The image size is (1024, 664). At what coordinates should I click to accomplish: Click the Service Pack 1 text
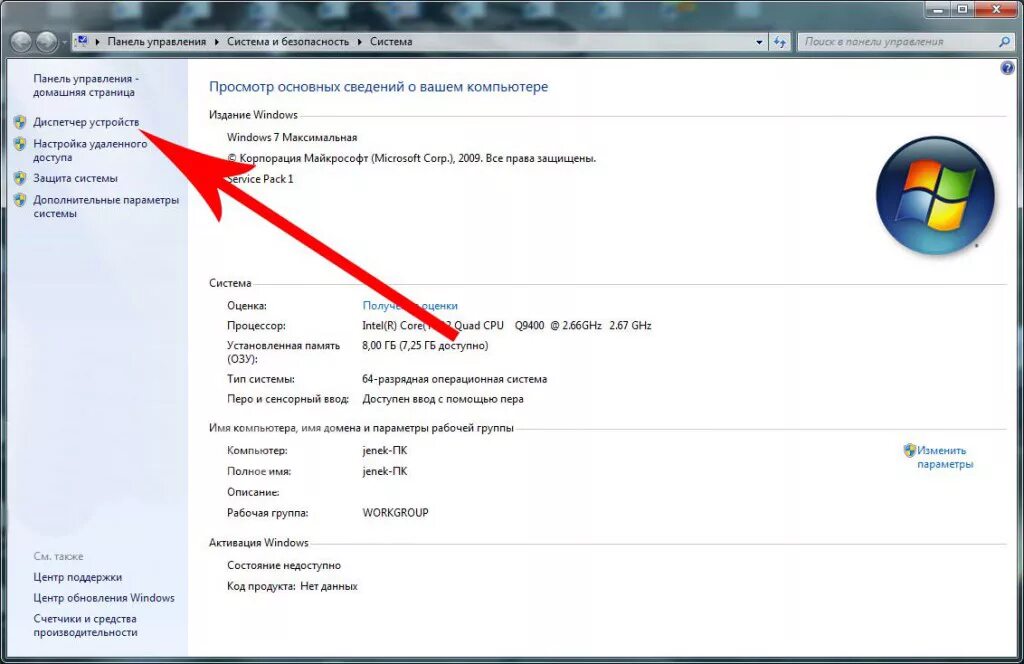[261, 179]
